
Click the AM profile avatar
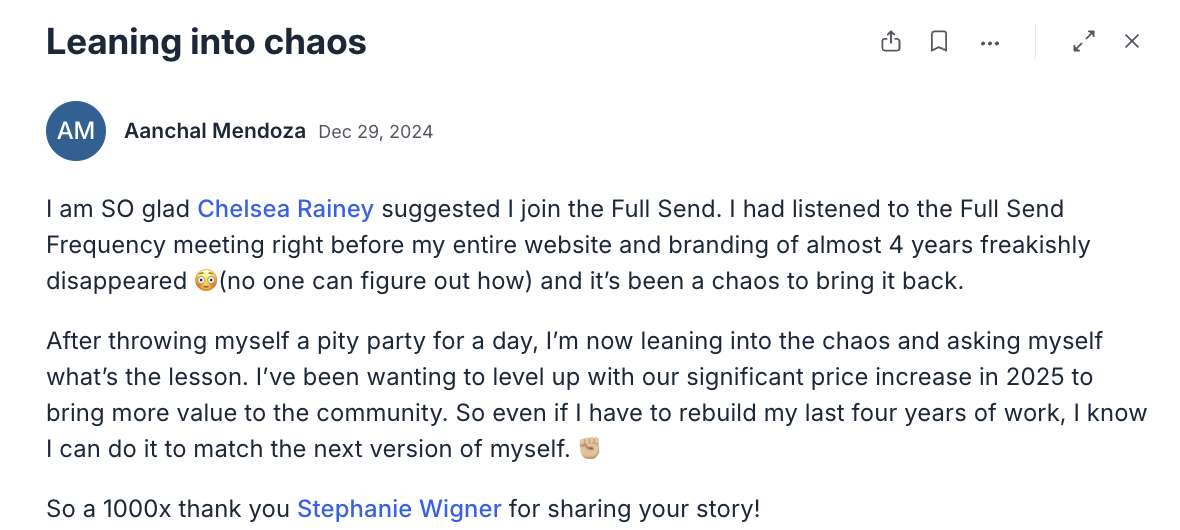pos(76,131)
